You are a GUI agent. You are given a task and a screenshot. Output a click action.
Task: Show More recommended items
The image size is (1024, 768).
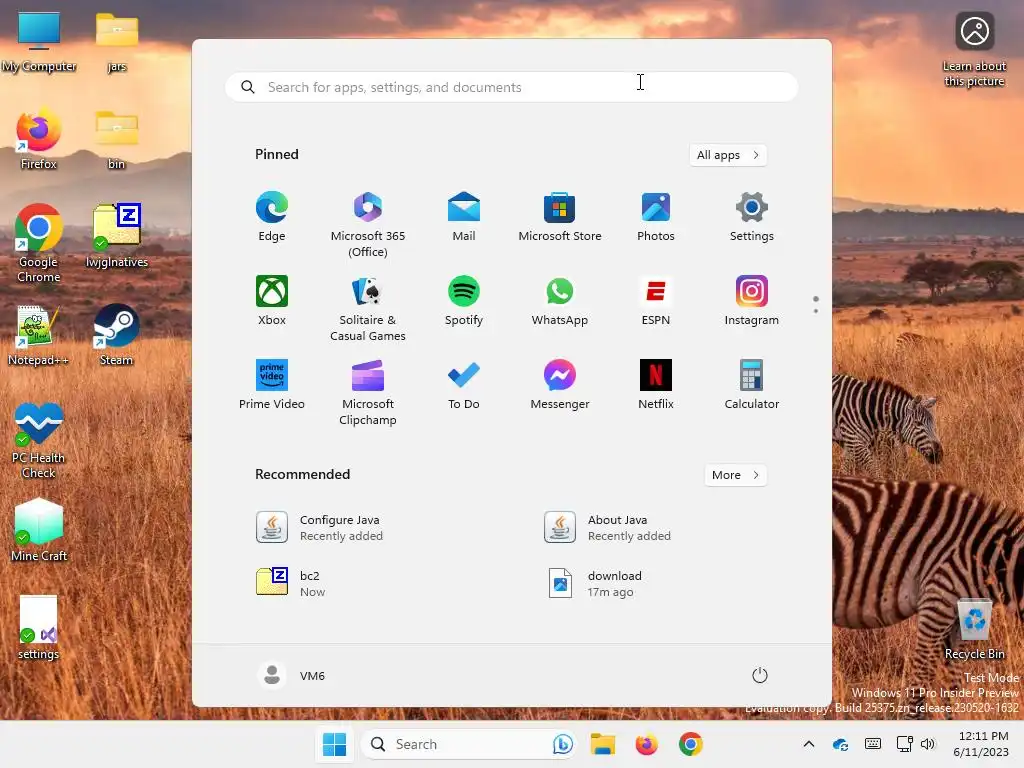point(735,475)
